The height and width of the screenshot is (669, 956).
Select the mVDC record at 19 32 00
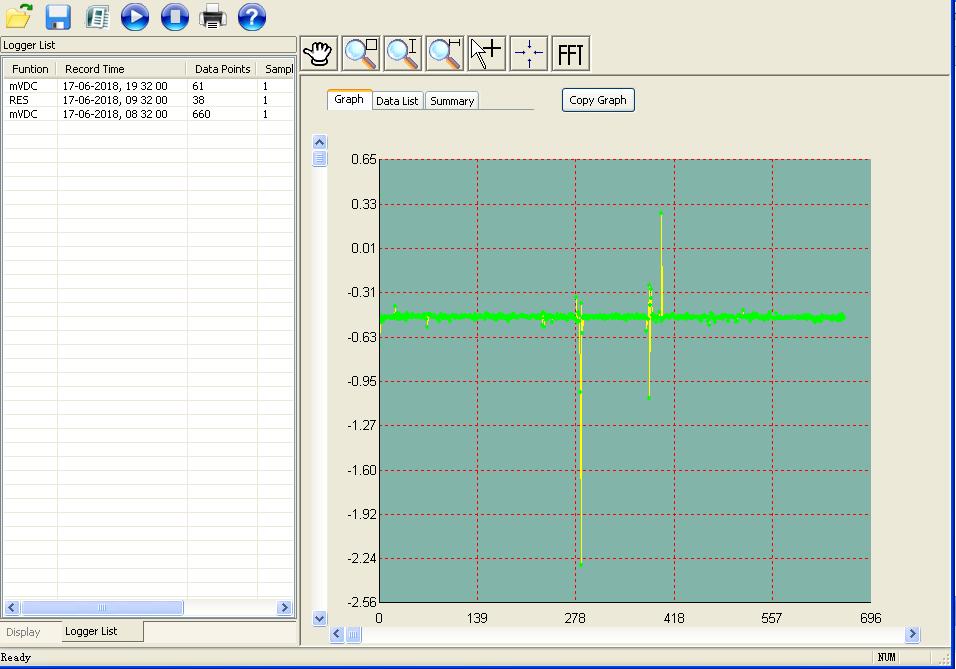[149, 86]
